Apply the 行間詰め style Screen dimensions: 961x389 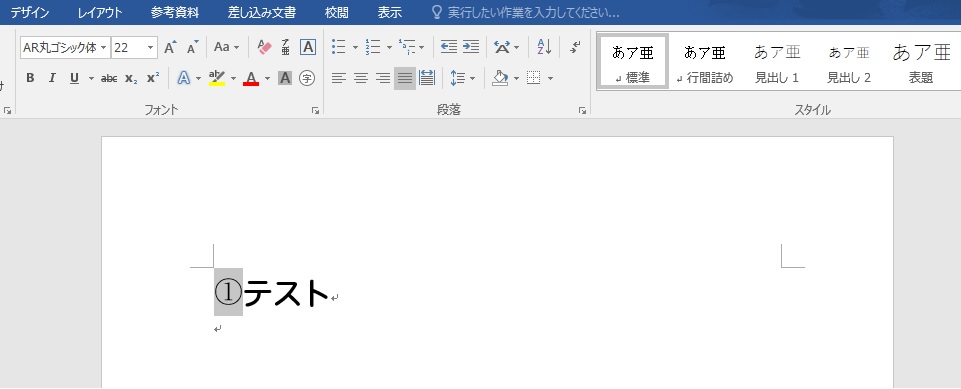click(x=705, y=61)
